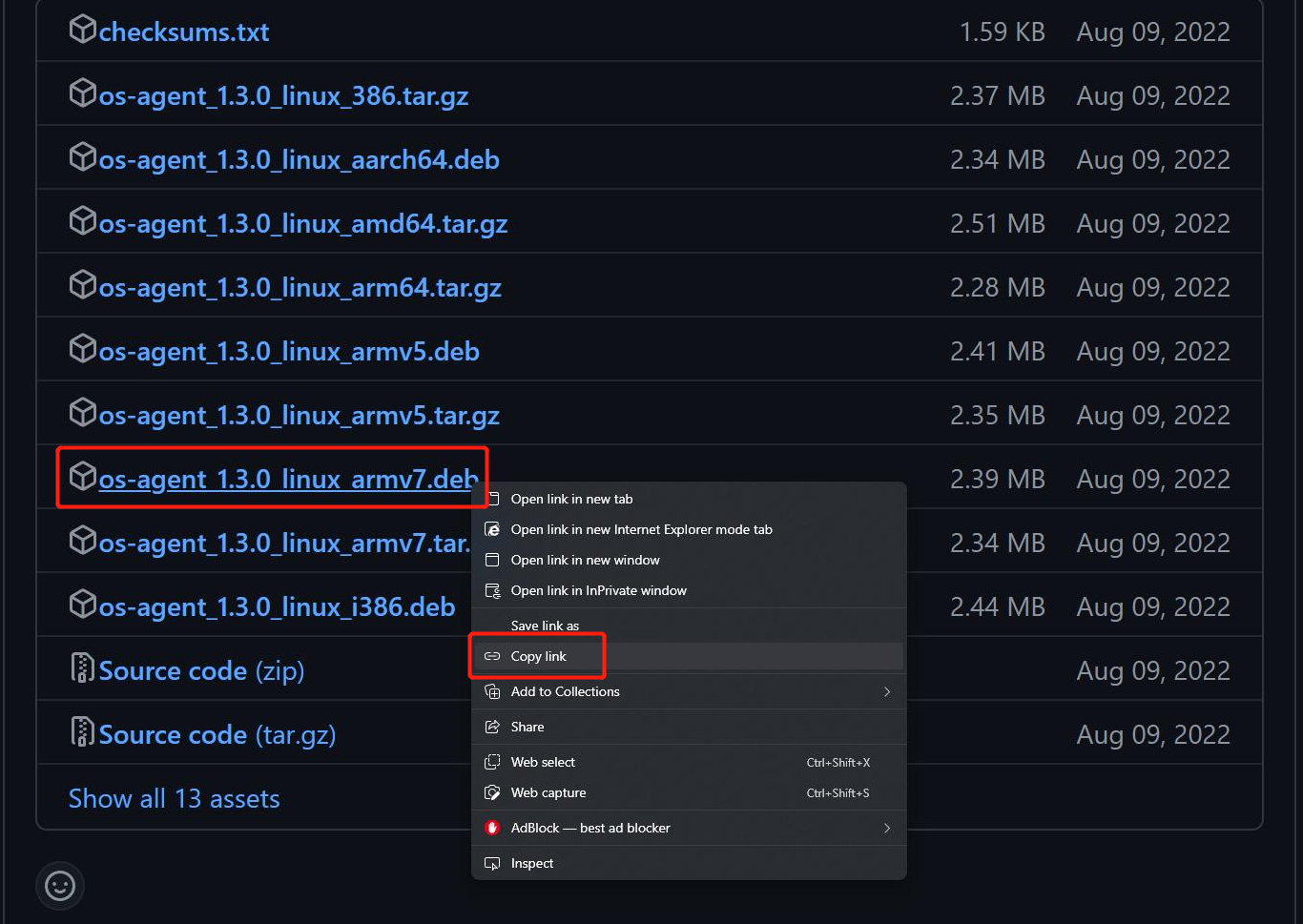Click the Aug 09, 2022 date of Source code (zip)
Screen dimensions: 1303x924
pyautogui.click(x=1153, y=670)
